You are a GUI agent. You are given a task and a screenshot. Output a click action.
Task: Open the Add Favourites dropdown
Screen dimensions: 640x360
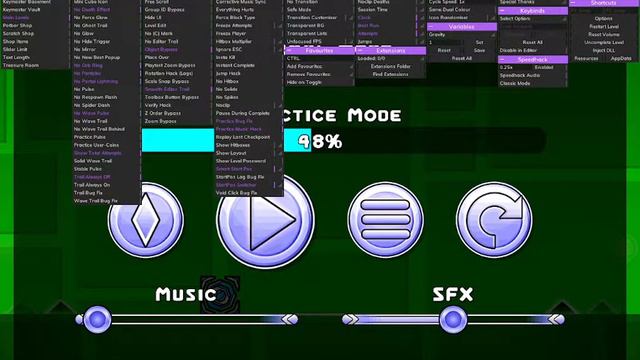coord(320,66)
